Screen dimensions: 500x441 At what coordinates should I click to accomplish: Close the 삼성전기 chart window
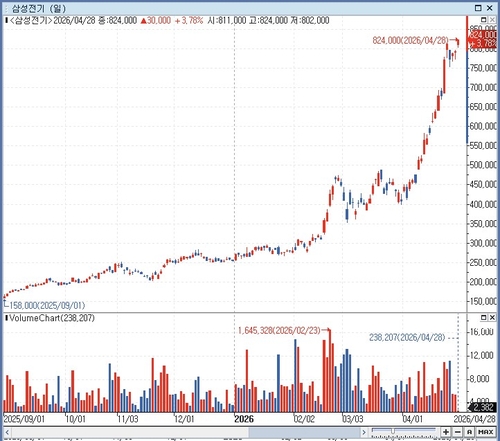(490, 8)
